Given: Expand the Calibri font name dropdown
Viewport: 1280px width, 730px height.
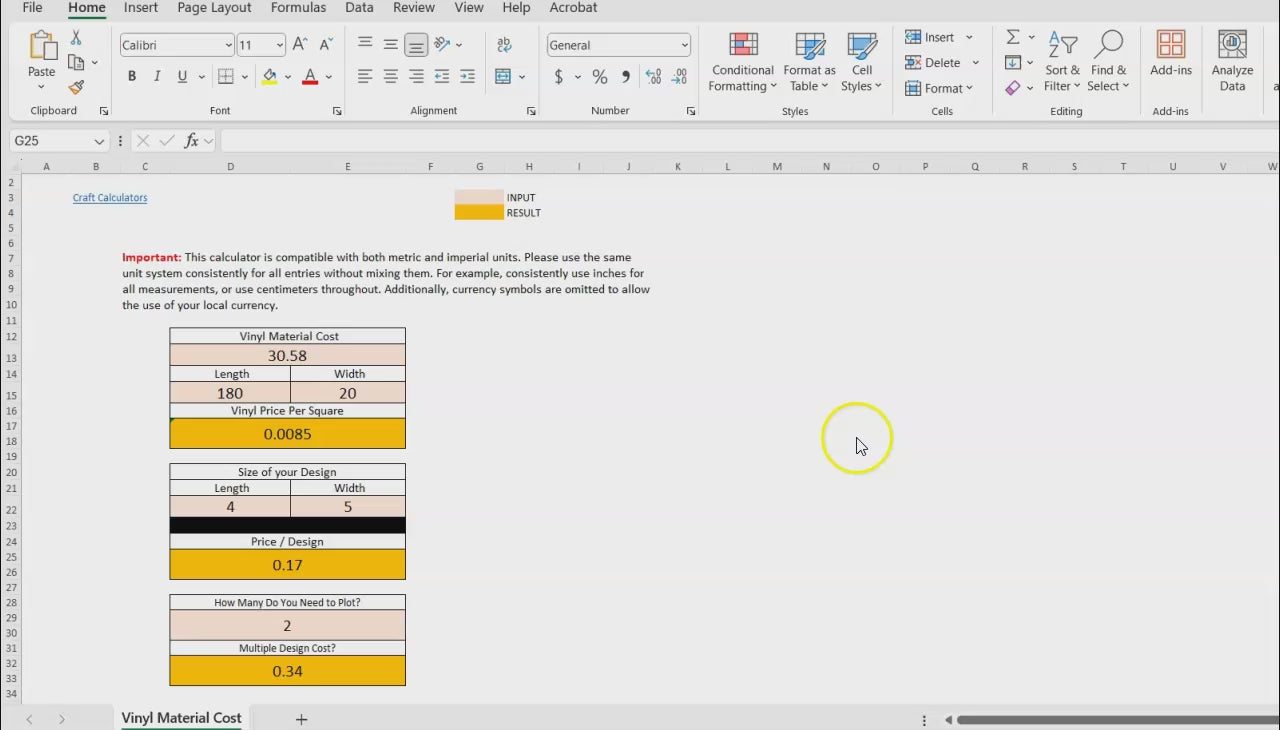Looking at the screenshot, I should click(228, 45).
